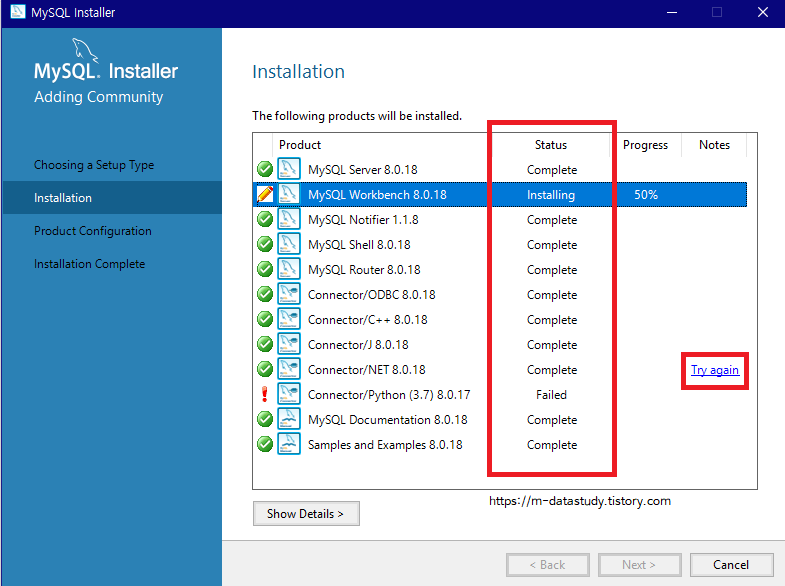The width and height of the screenshot is (785, 586).
Task: Select the MySQL Server 8.0.18 row
Action: 500,170
